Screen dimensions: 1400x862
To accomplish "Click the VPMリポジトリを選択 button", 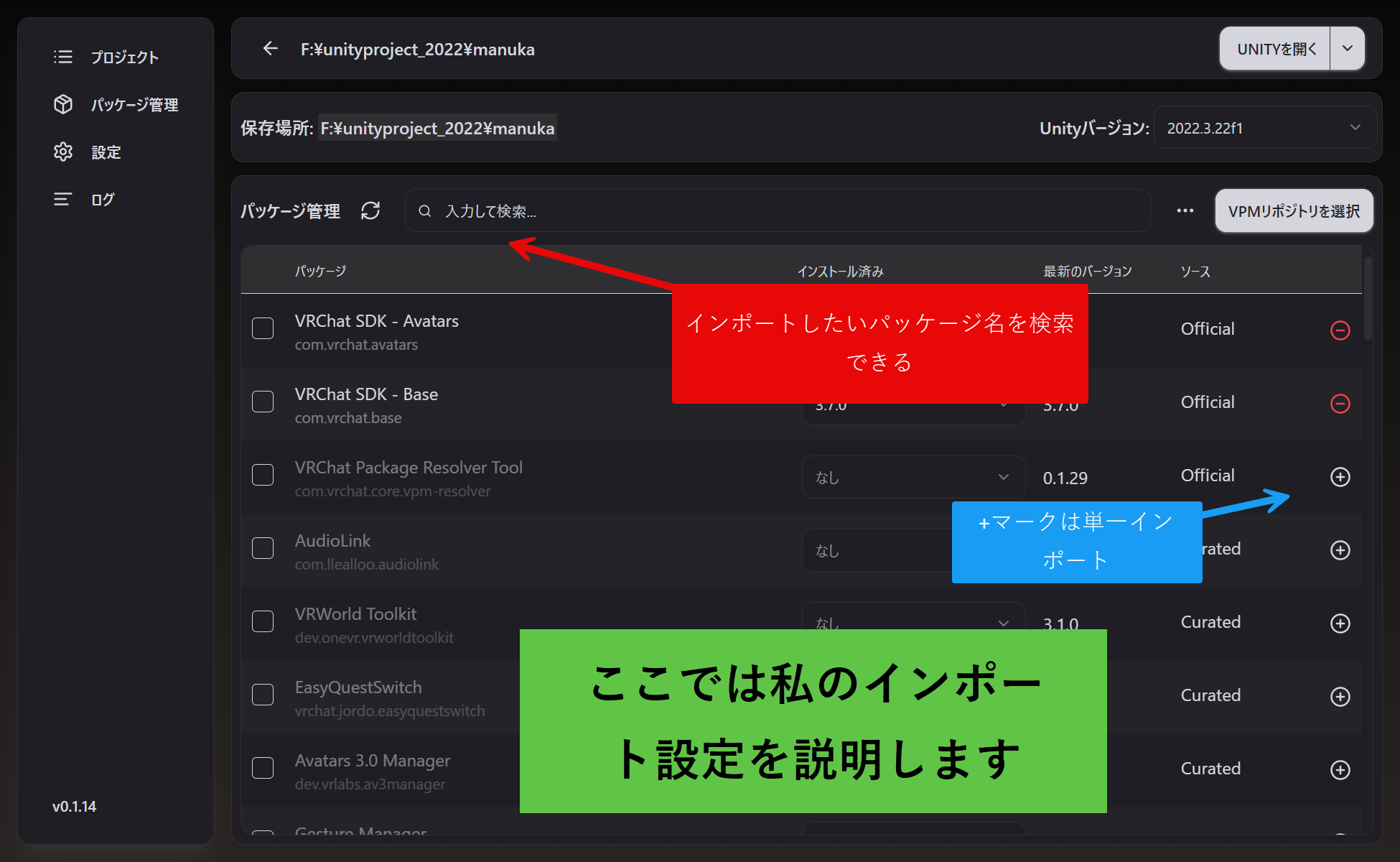I will tap(1294, 210).
